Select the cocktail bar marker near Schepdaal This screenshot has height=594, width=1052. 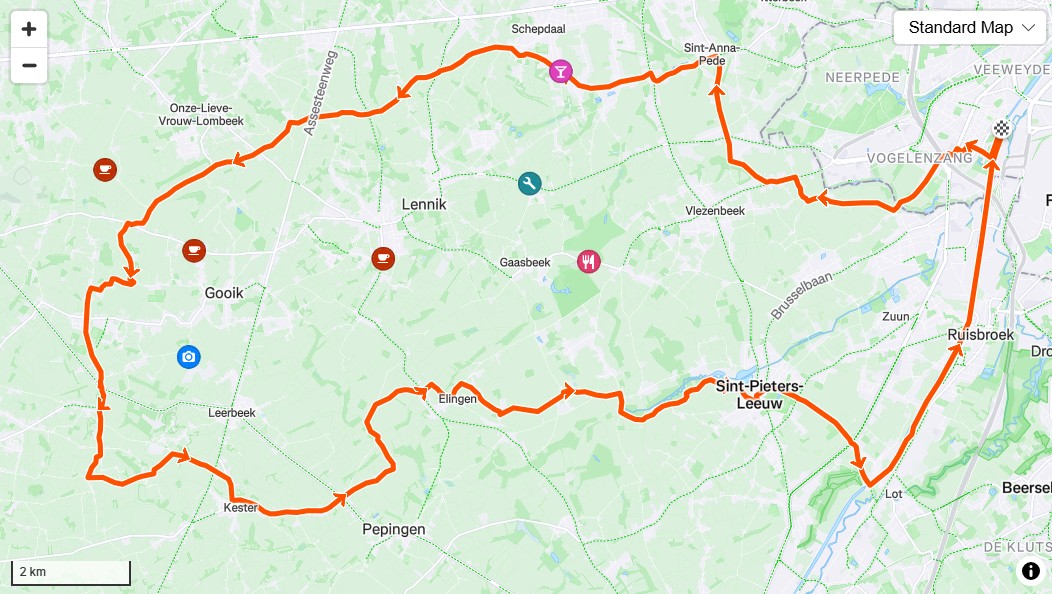coord(561,72)
